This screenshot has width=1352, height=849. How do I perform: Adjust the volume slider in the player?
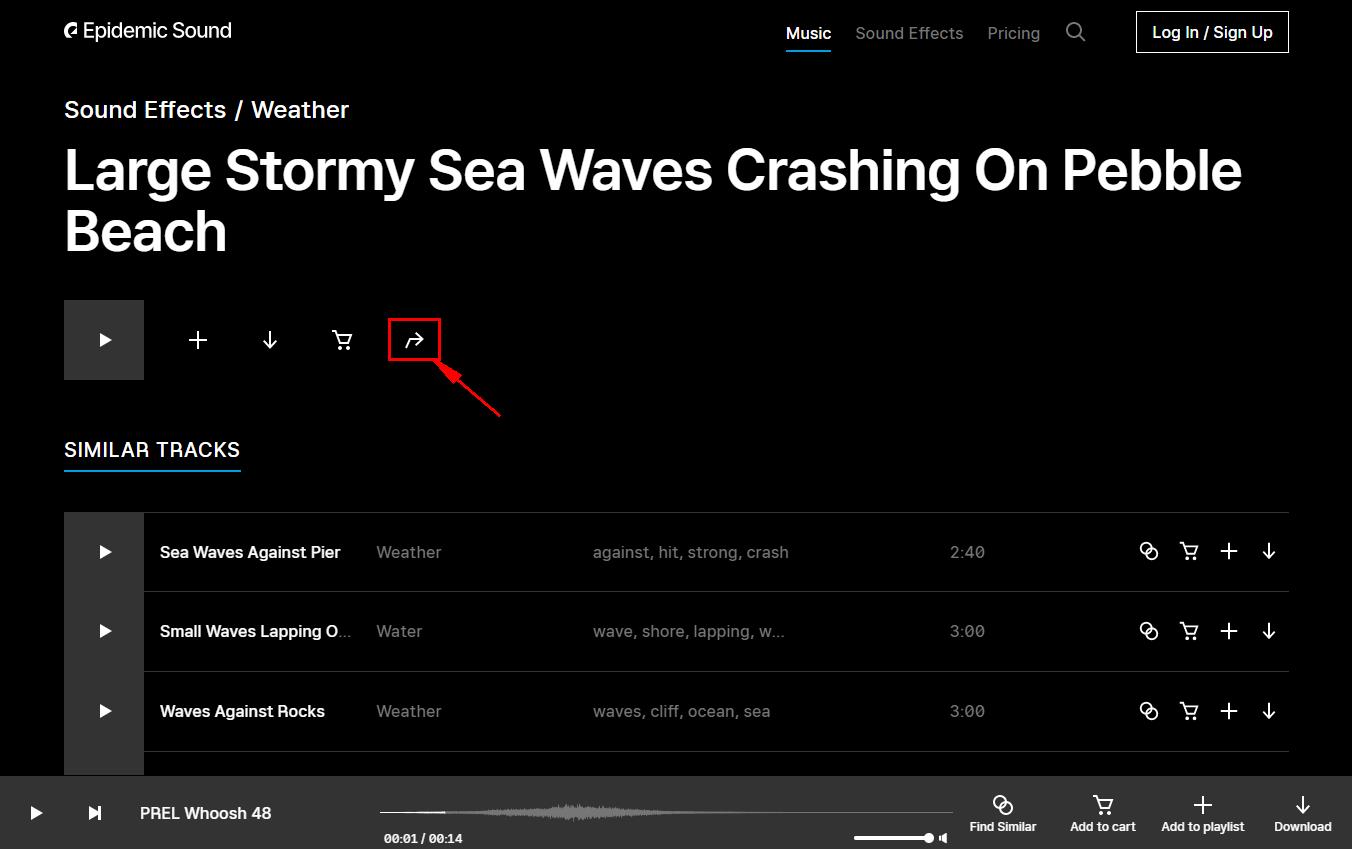(893, 838)
